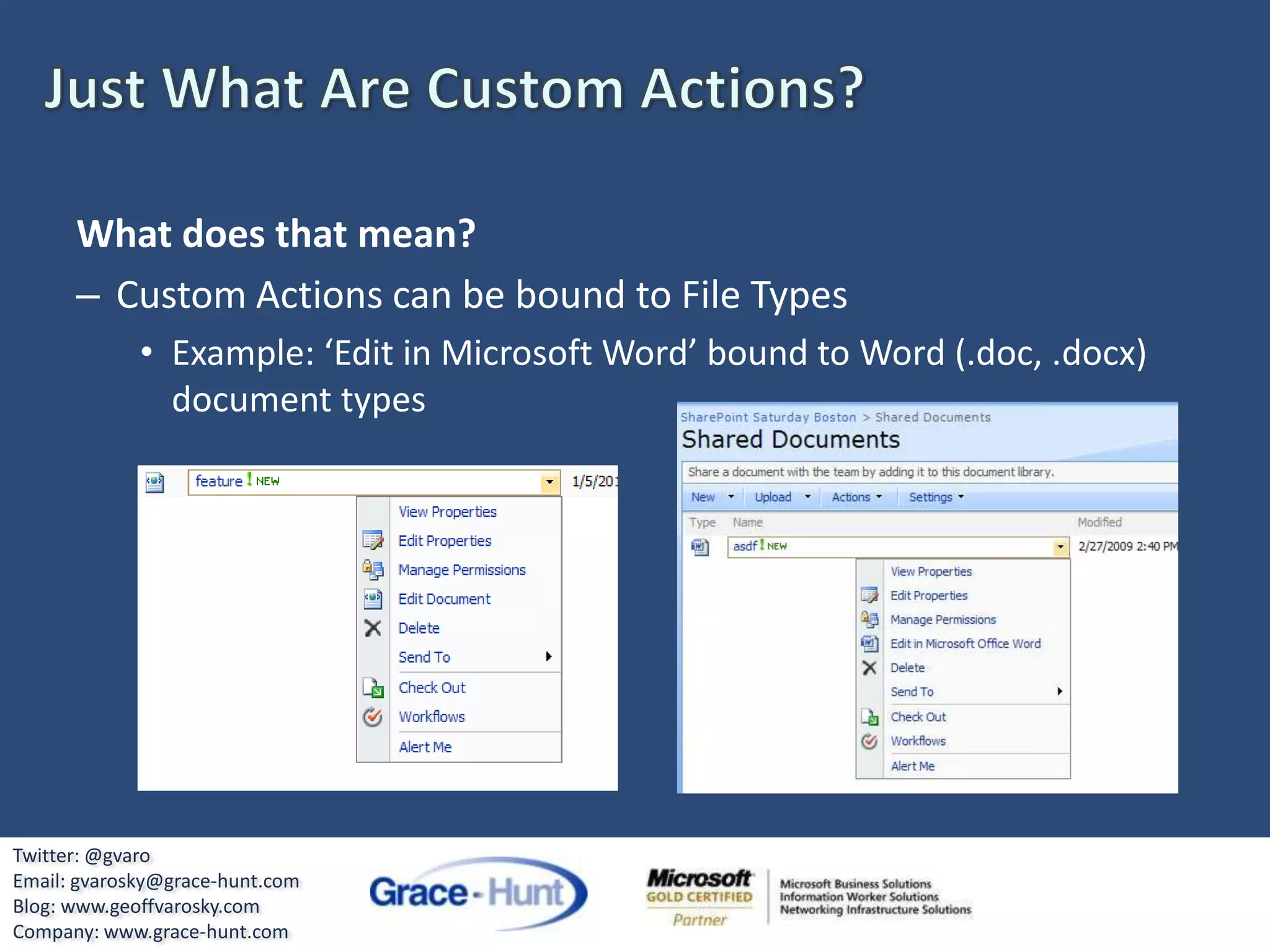The height and width of the screenshot is (952, 1270).
Task: Expand Send To submenu in asdf menu
Action: coord(1060,691)
